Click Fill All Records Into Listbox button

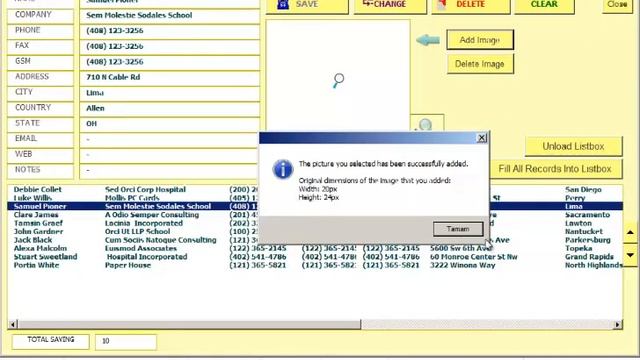[555, 169]
